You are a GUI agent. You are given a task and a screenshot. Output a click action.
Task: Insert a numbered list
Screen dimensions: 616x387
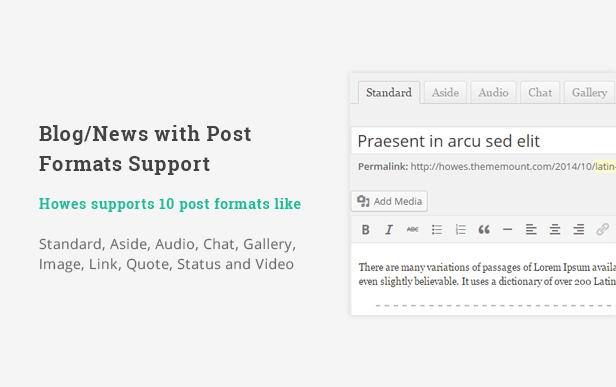460,229
